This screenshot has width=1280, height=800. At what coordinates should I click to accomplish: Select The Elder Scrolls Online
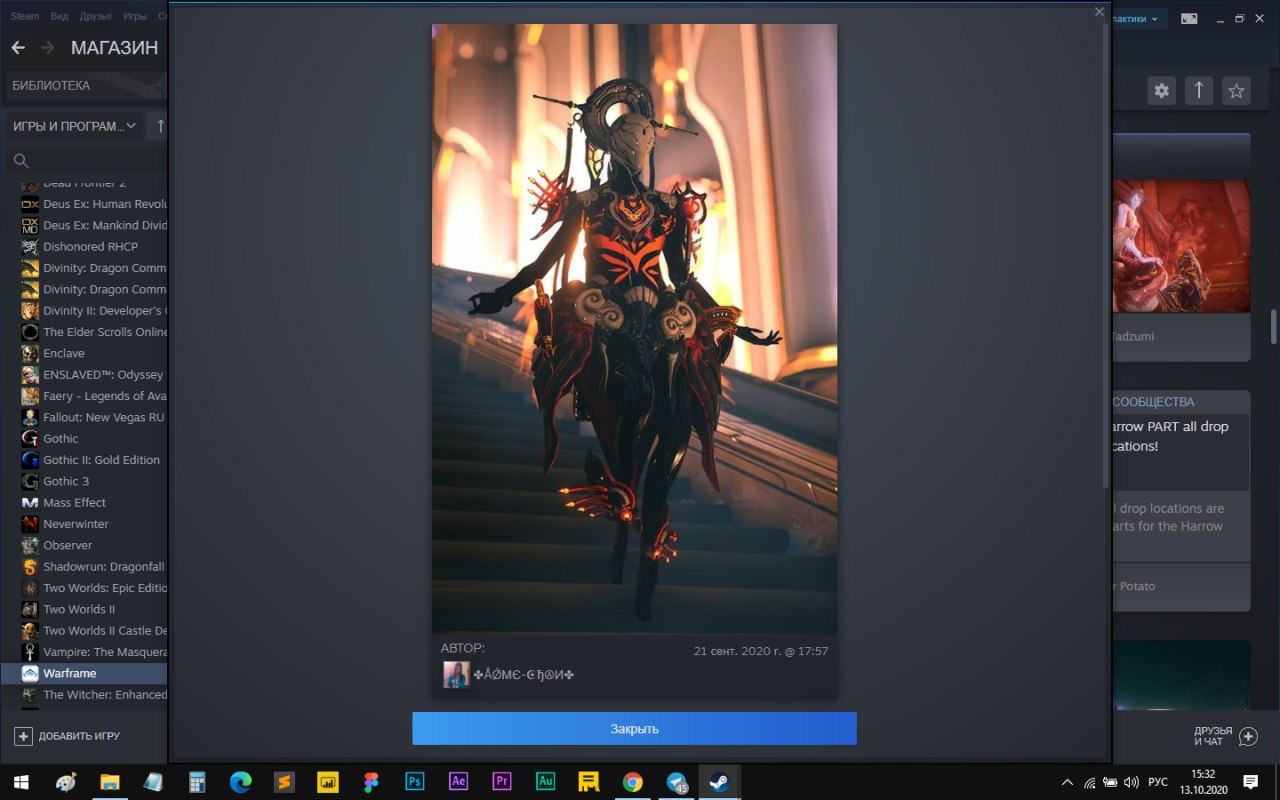point(93,332)
